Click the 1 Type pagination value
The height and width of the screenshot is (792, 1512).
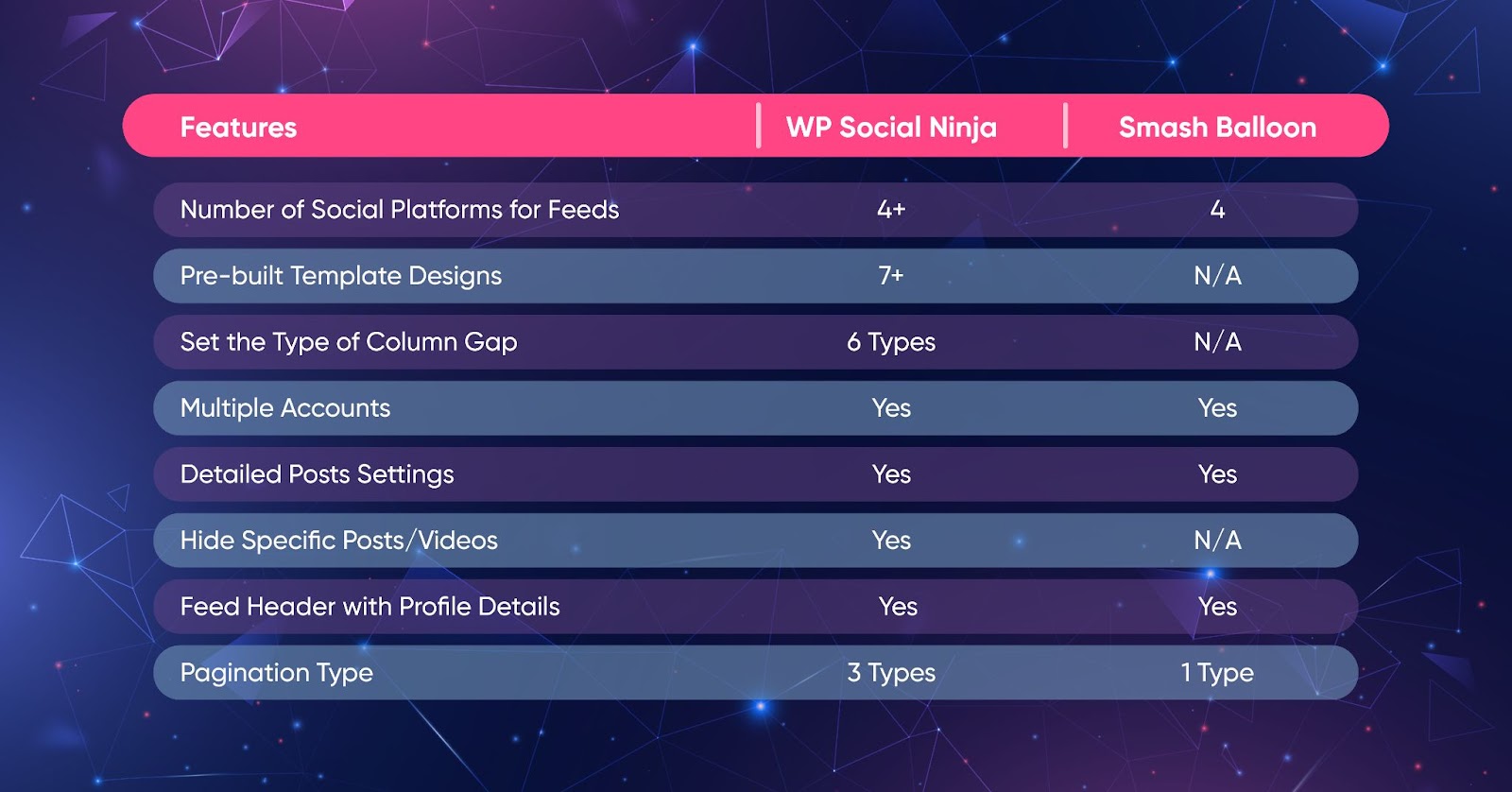[x=1217, y=673]
